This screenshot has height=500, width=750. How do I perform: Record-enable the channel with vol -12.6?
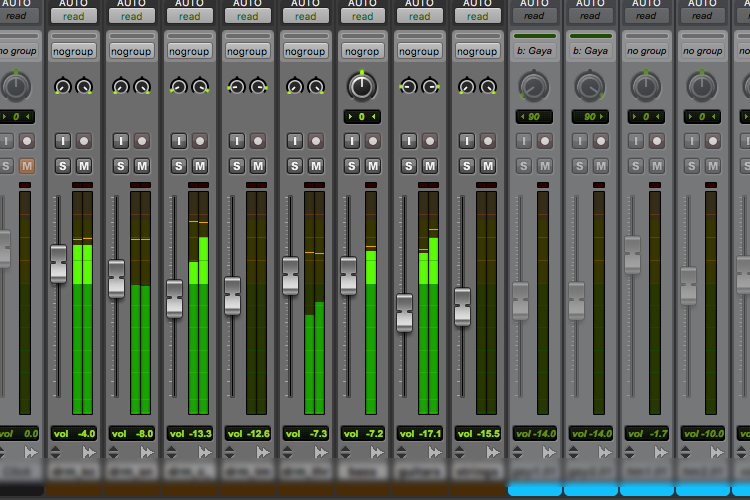coord(258,141)
